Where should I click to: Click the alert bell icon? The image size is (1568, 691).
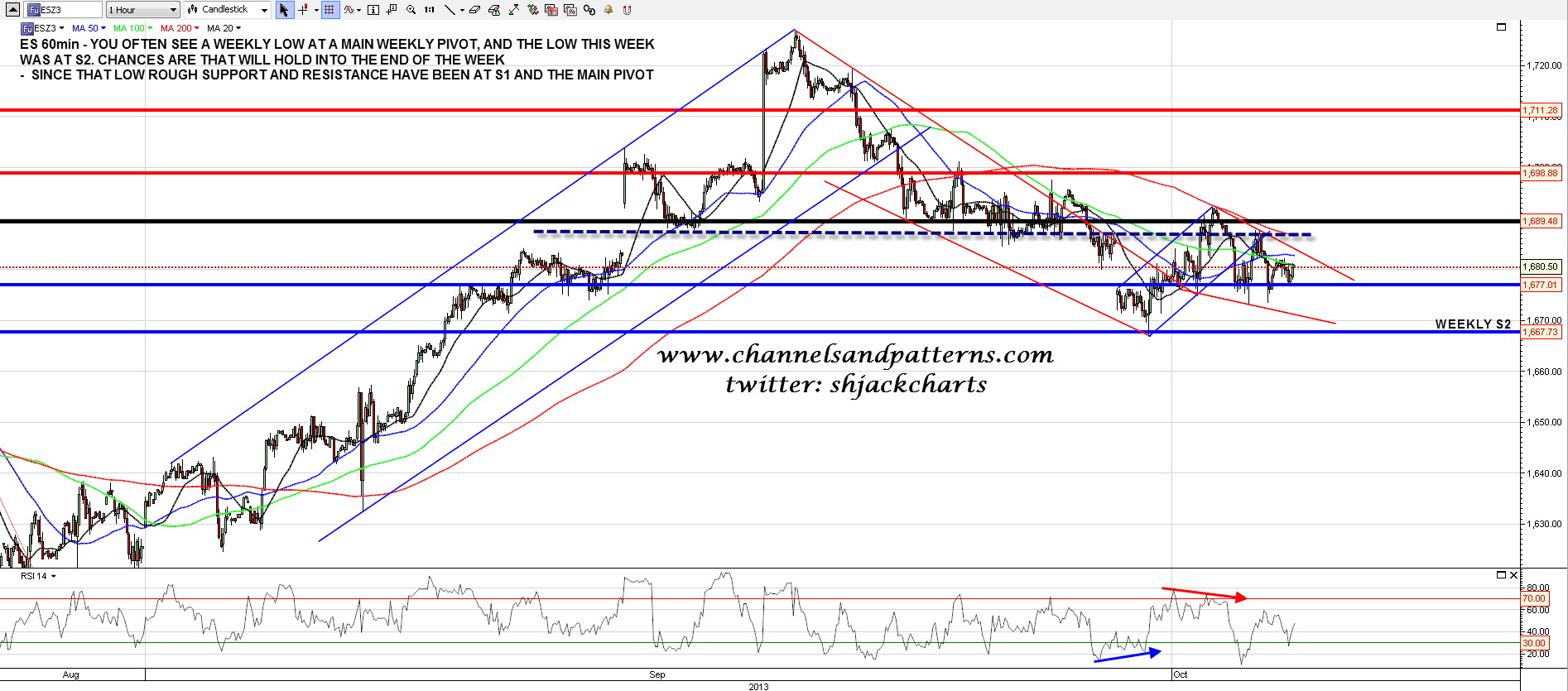click(x=608, y=10)
